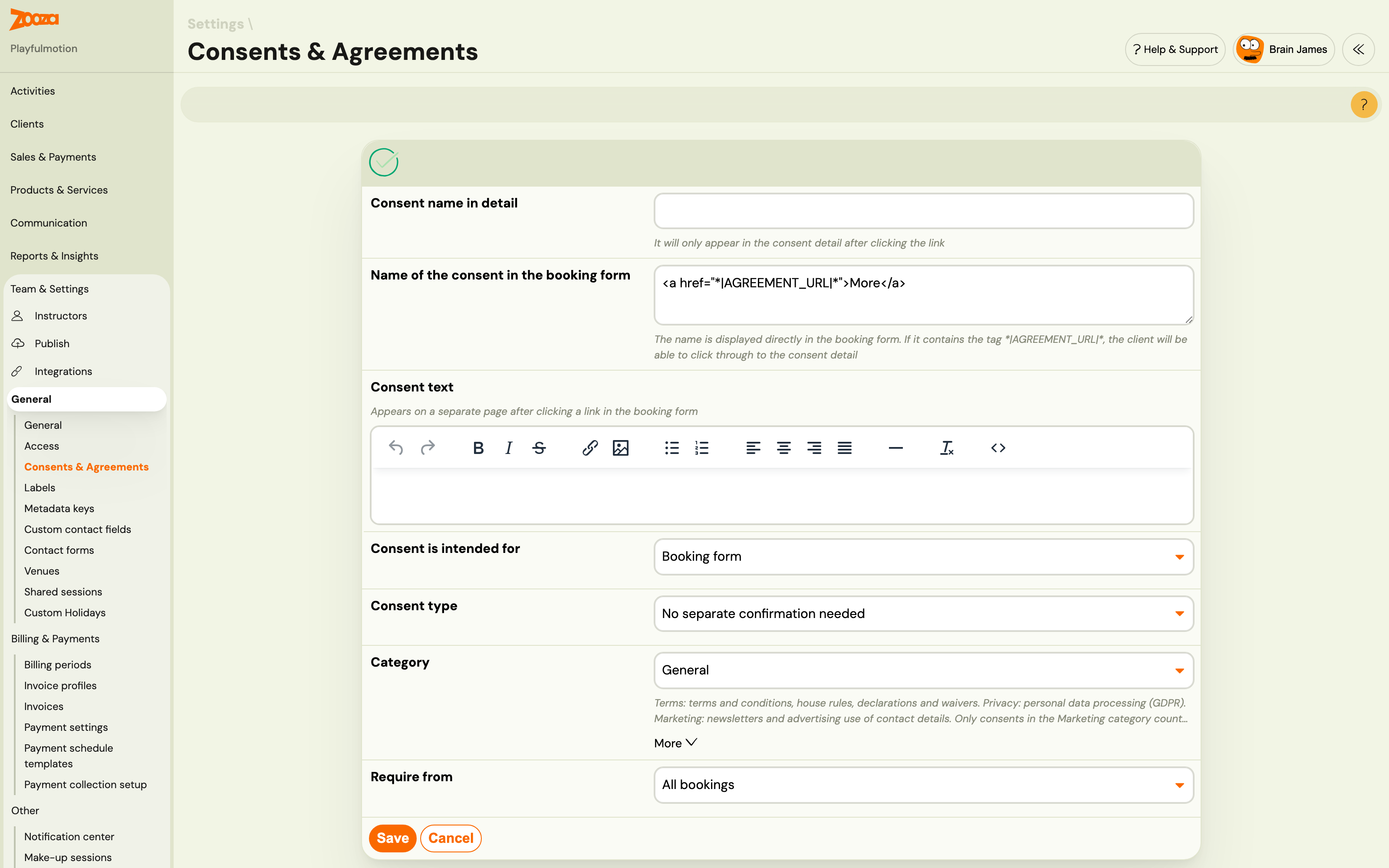Toggle the green checkmark consent status
The height and width of the screenshot is (868, 1389).
[x=383, y=162]
